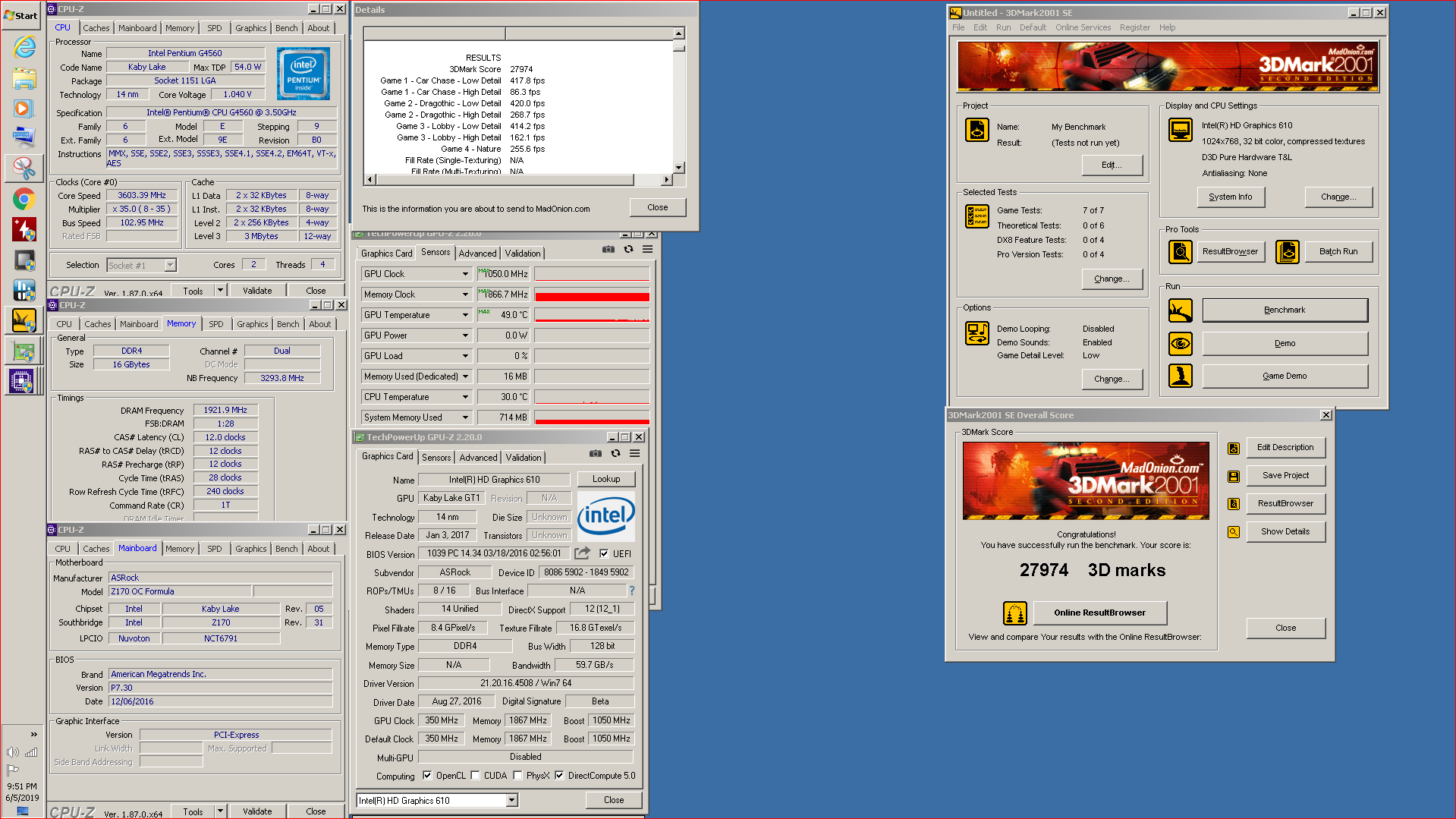Viewport: 1456px width, 819px height.
Task: Open hamburger menu in GPU-Z Graphics Card window
Action: click(635, 453)
